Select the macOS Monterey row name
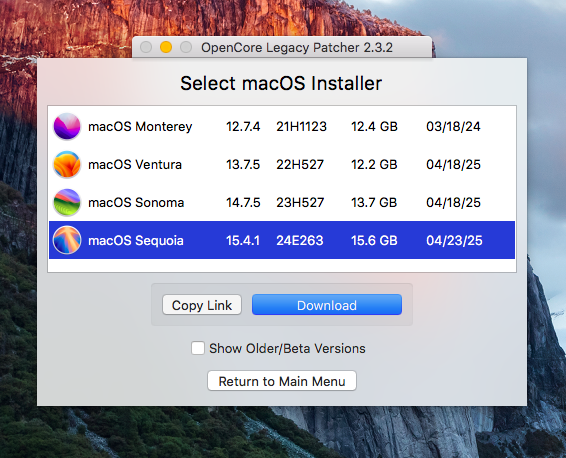 [140, 127]
